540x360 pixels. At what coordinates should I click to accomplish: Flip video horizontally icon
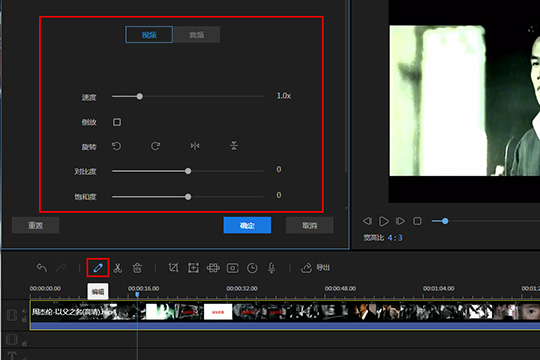point(195,146)
